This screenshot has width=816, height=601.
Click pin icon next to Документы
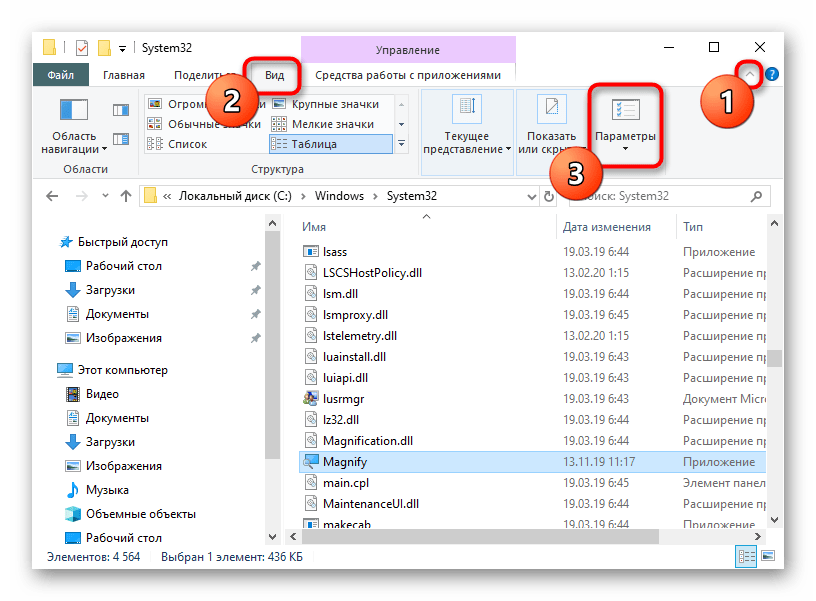click(x=255, y=314)
